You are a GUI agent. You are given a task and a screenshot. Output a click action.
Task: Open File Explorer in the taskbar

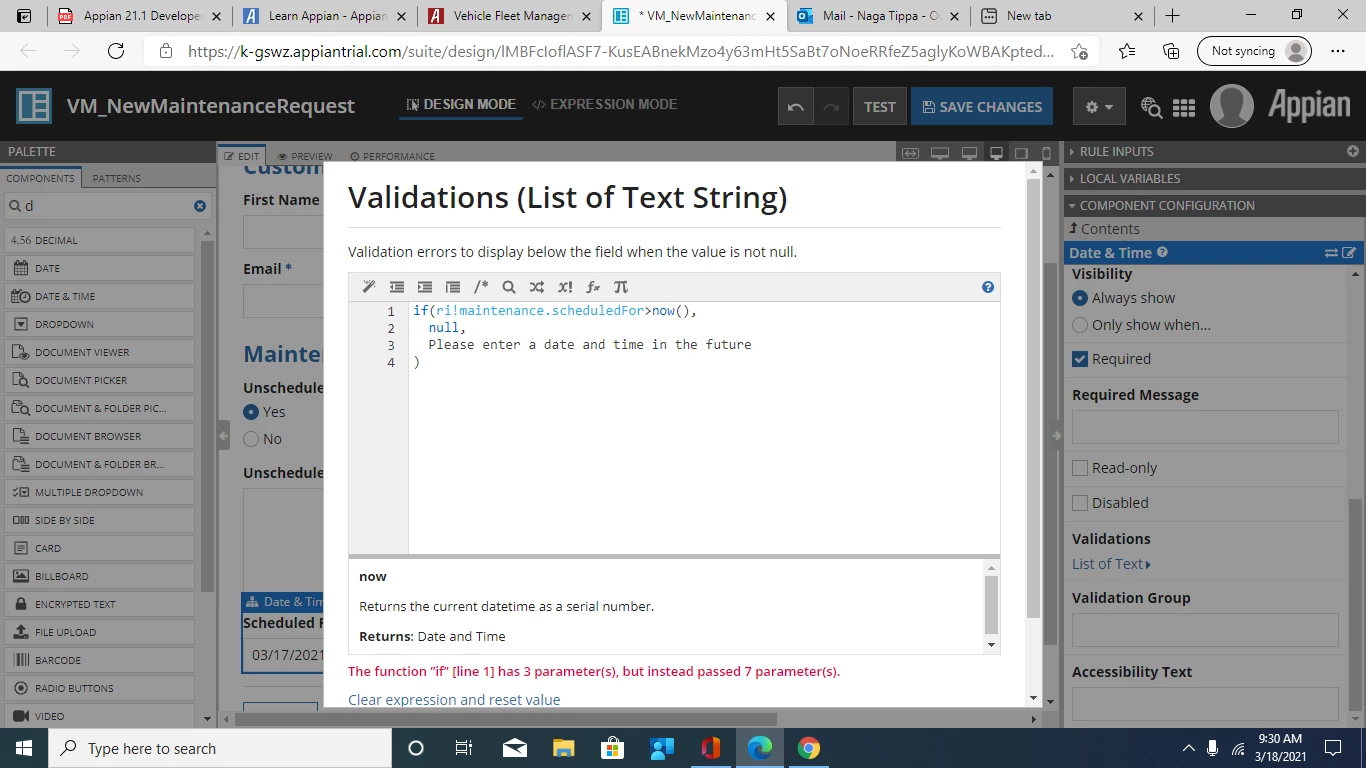(564, 748)
